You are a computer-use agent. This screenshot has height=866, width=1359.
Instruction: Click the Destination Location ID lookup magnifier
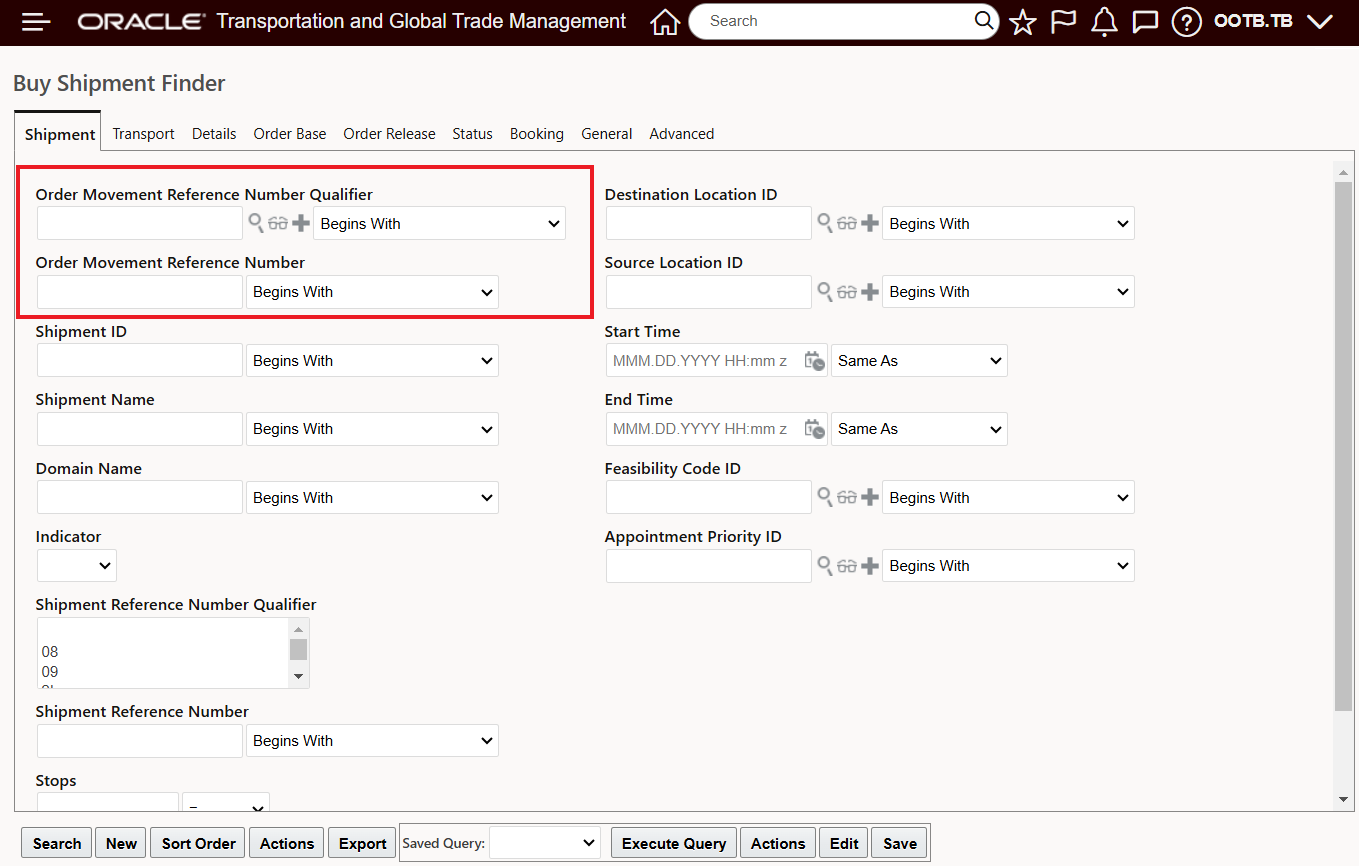[x=825, y=223]
